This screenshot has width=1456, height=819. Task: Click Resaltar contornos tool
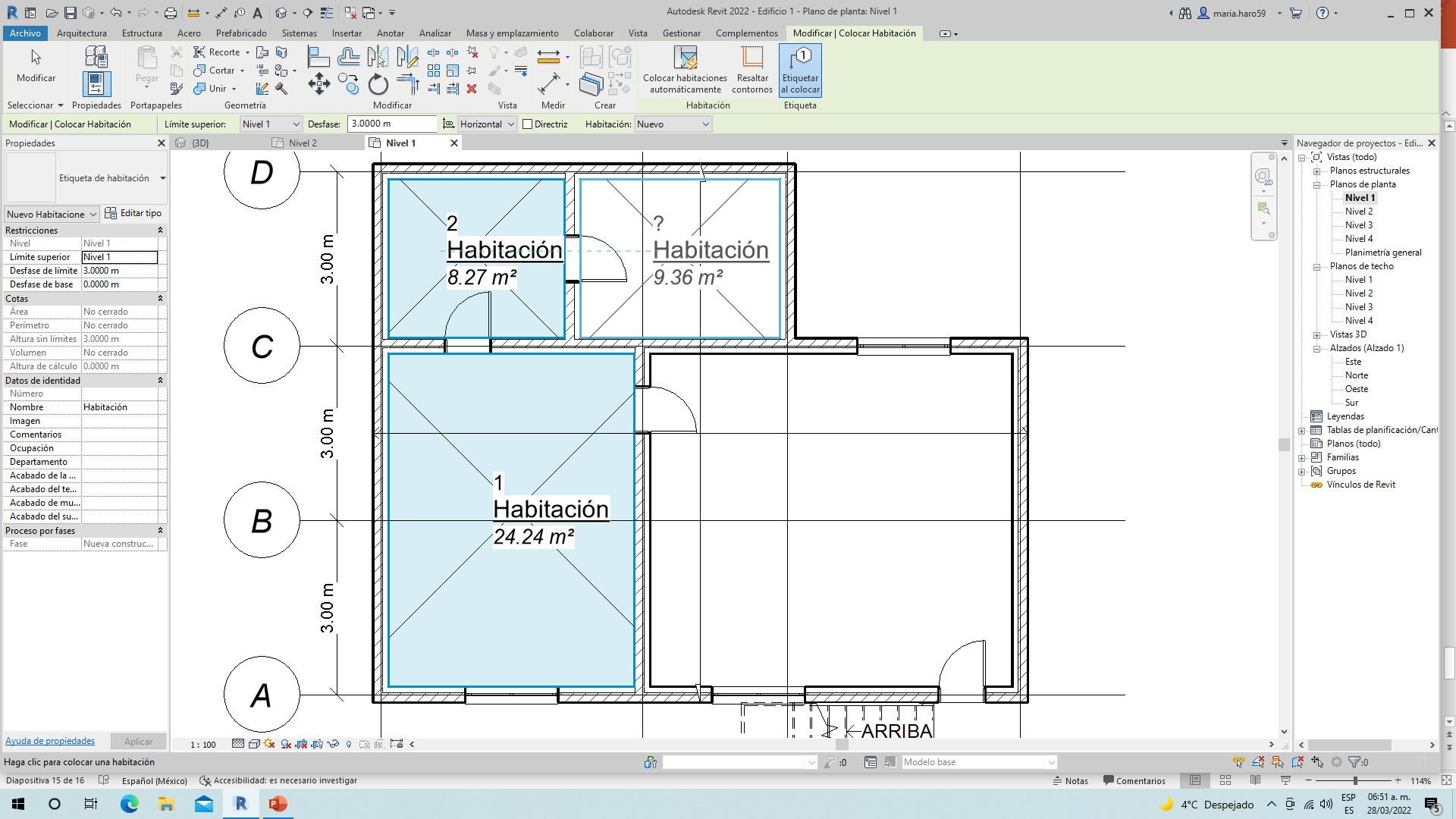(x=752, y=71)
